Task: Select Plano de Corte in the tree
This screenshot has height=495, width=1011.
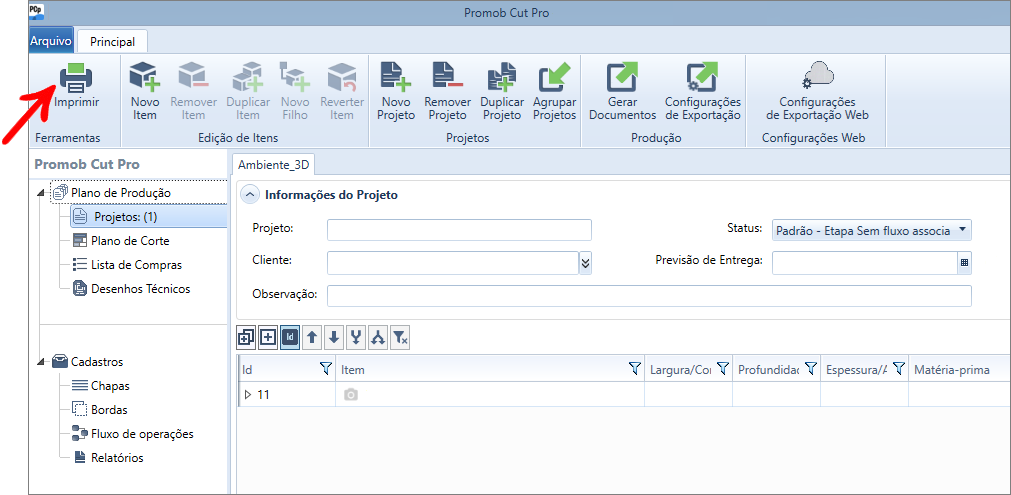Action: (129, 241)
